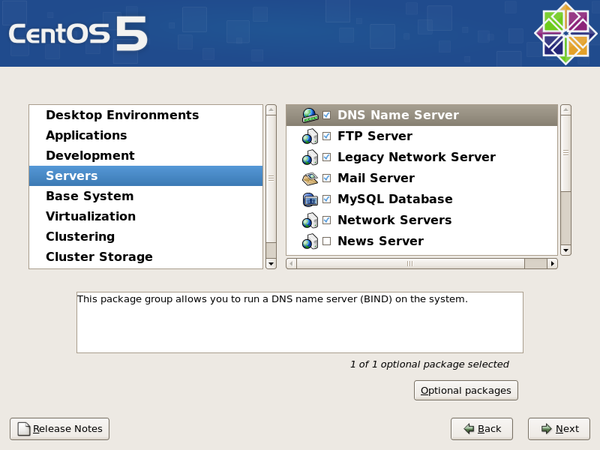Click the Network Servers icon
This screenshot has height=450, width=600.
point(310,220)
